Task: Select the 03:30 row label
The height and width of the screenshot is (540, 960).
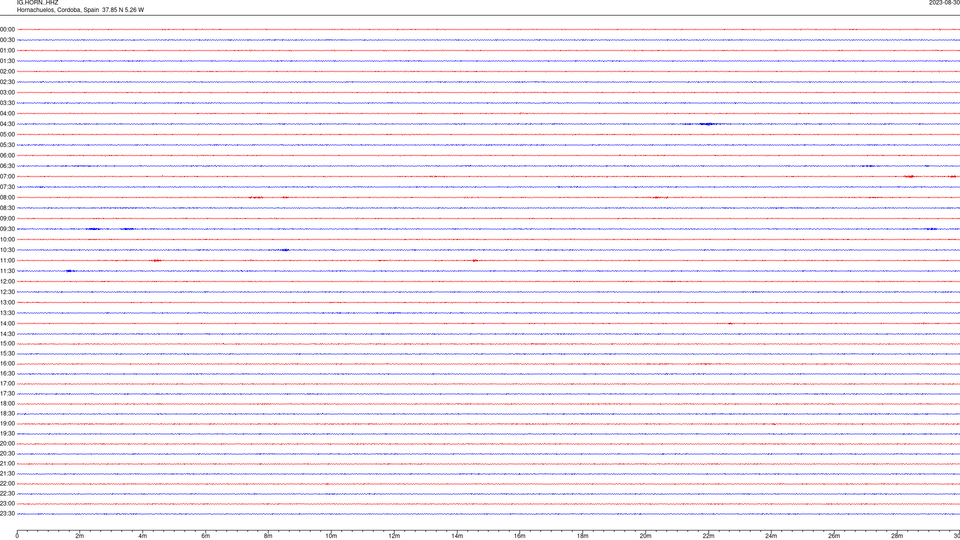Action: tap(7, 103)
